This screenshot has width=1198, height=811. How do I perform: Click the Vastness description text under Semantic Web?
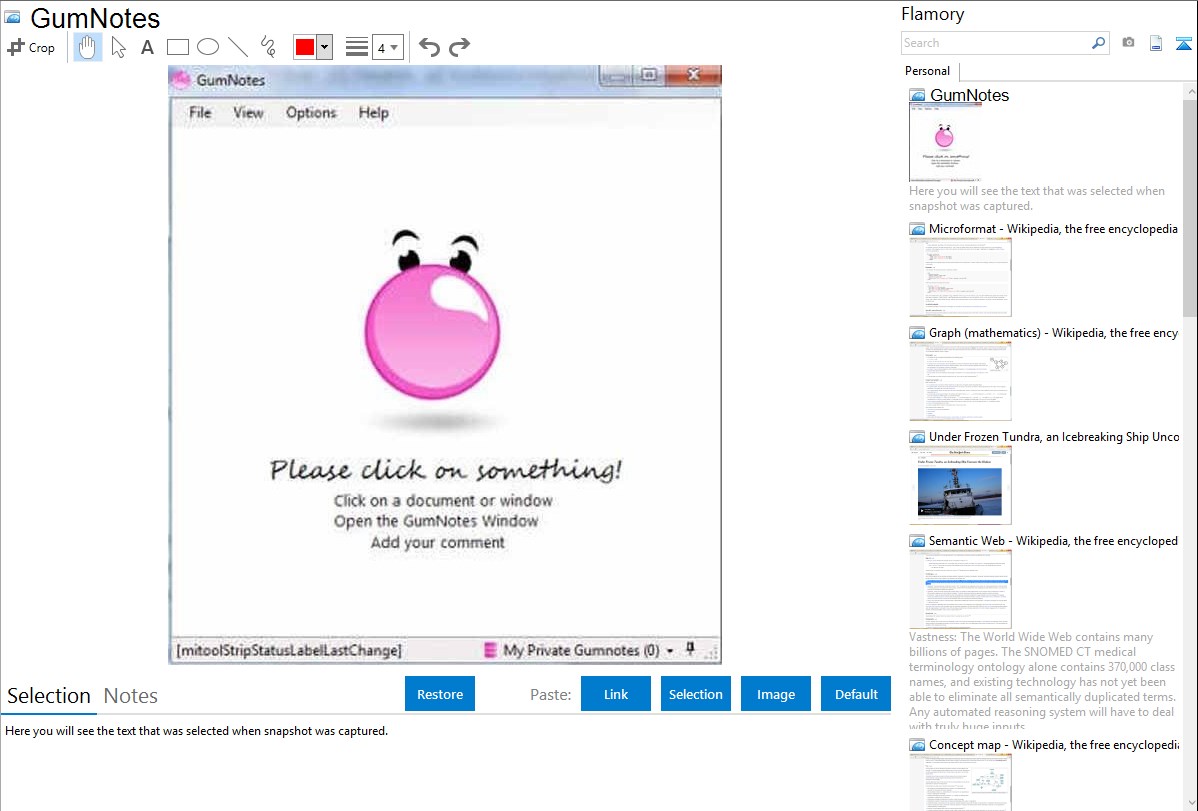tap(1042, 681)
